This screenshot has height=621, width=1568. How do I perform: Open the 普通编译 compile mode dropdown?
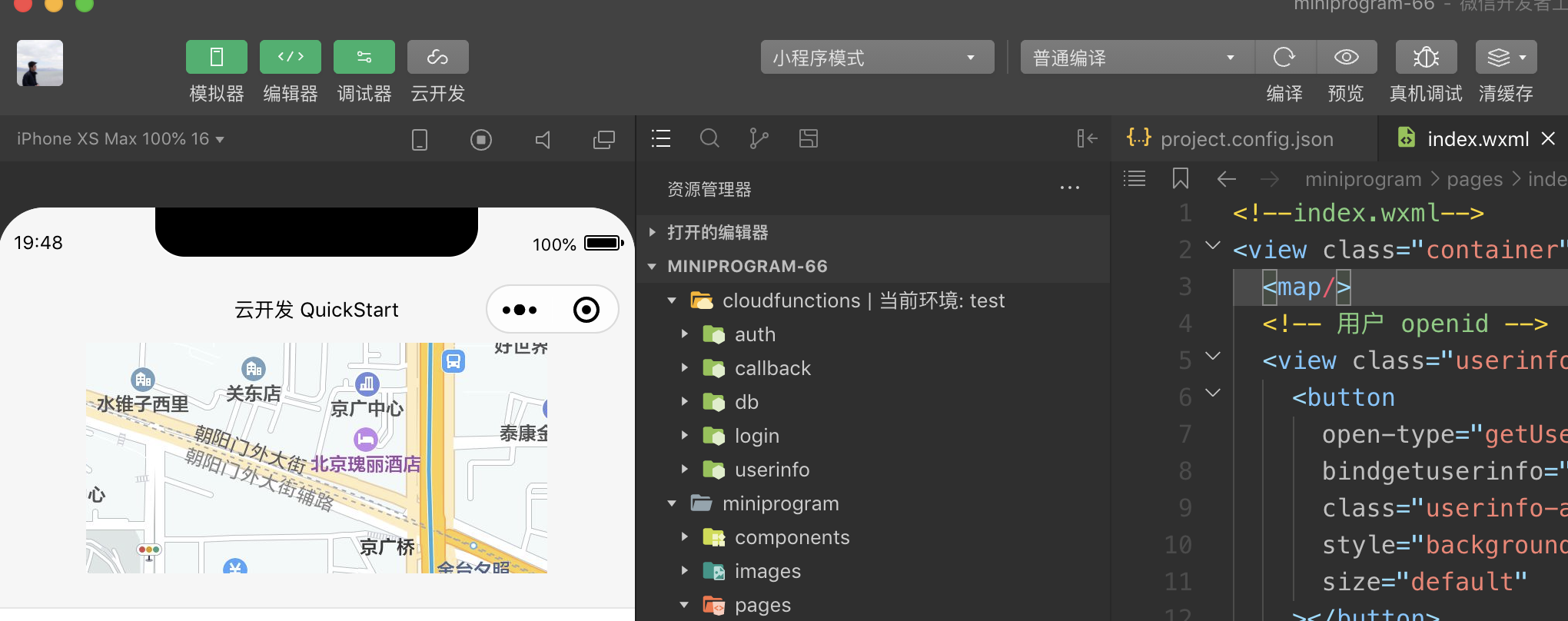[x=1137, y=58]
